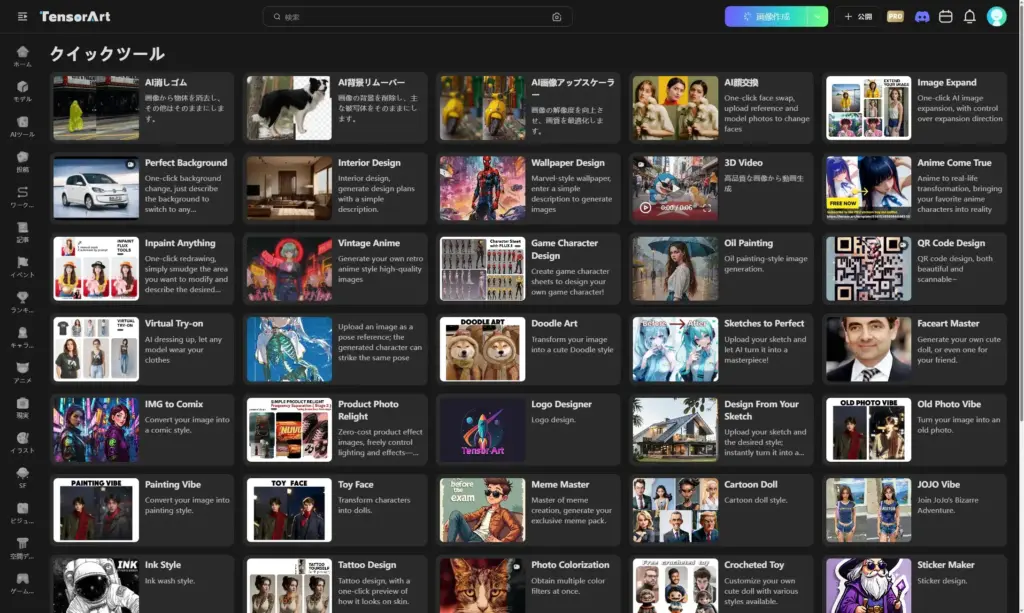Screen dimensions: 1024x613
Task: Open the Image Expand tool
Action: pyautogui.click(x=914, y=108)
